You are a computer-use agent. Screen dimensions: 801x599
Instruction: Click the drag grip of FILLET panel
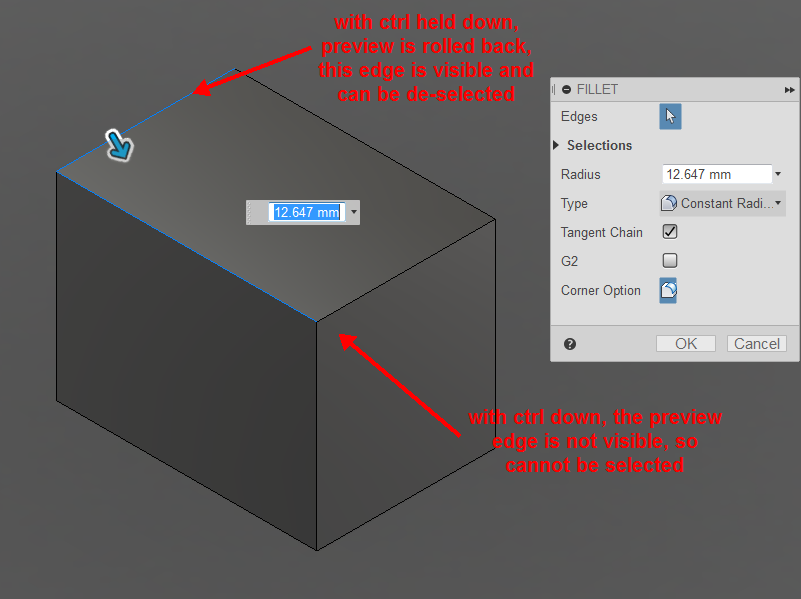(x=553, y=90)
